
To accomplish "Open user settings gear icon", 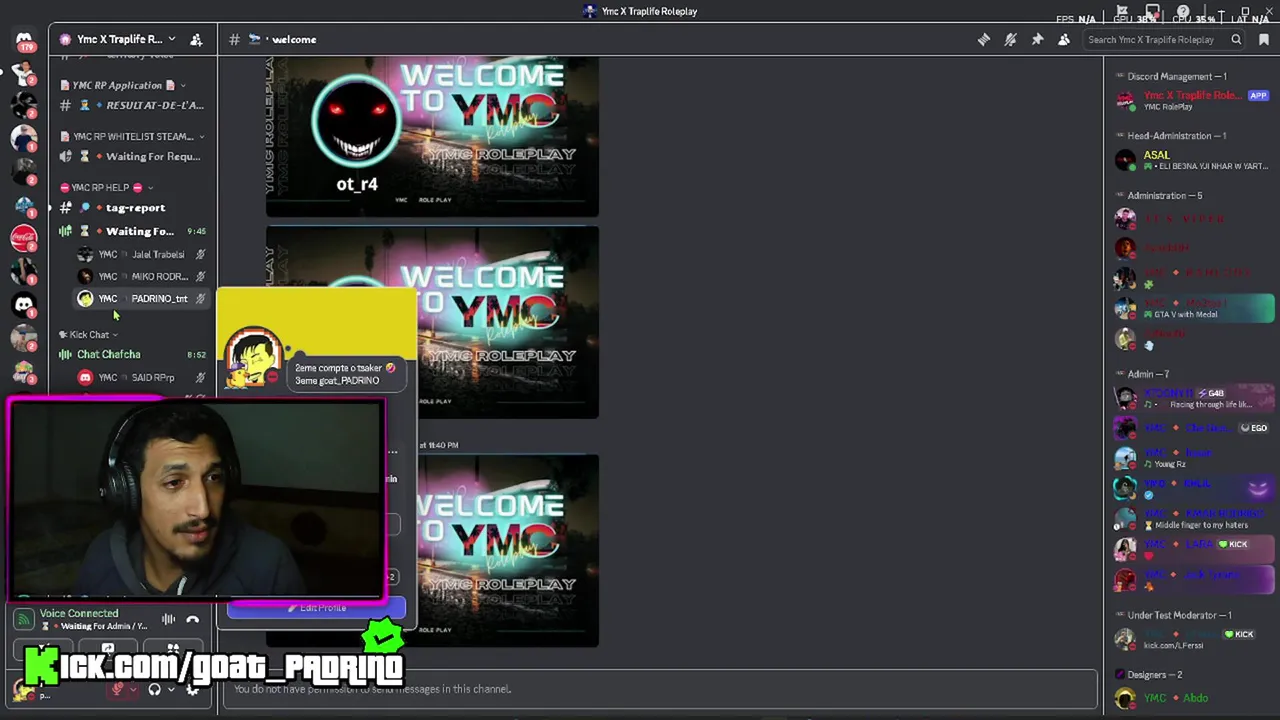I will (193, 689).
